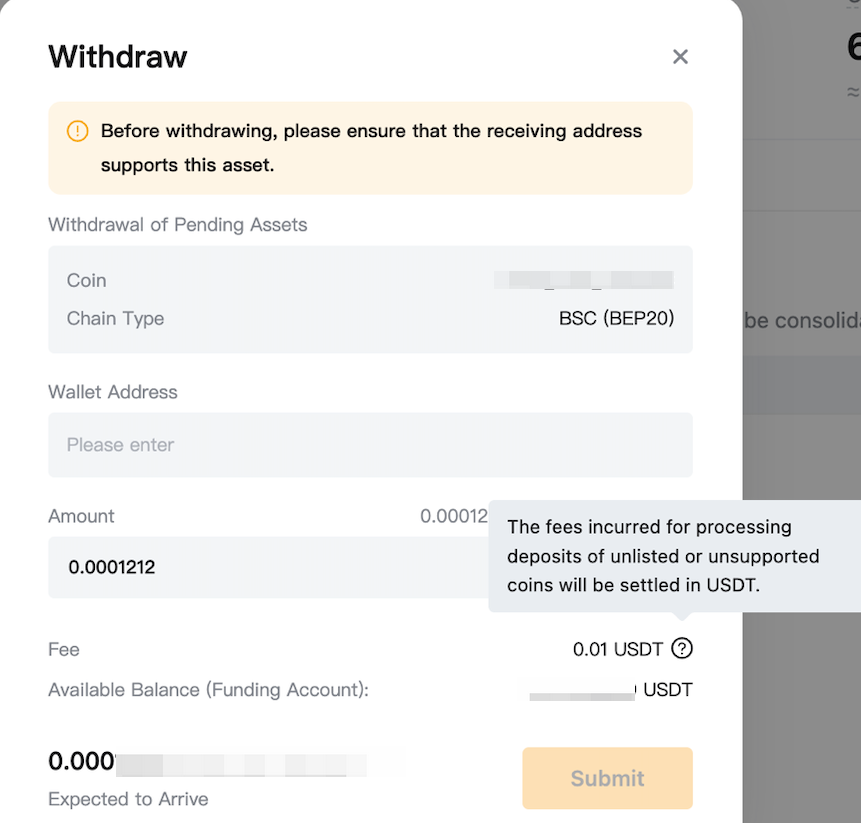This screenshot has width=861, height=823.
Task: Click the Amount label above the field
Action: point(81,516)
